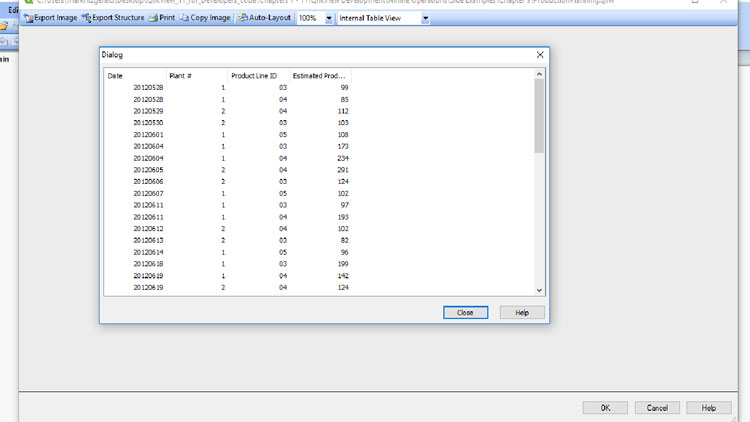Close the Dialog with the X button
The image size is (750, 422).
pos(540,55)
